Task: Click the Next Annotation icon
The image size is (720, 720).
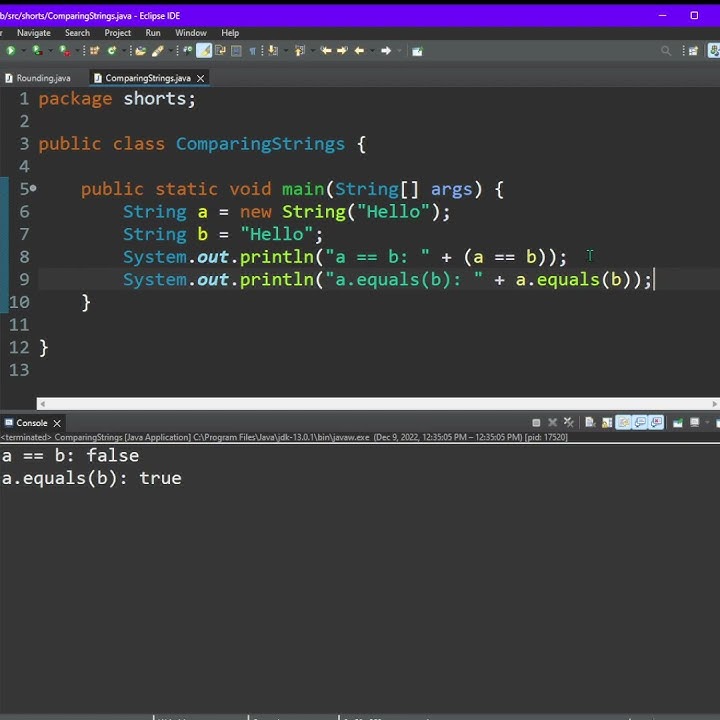Action: click(x=273, y=51)
